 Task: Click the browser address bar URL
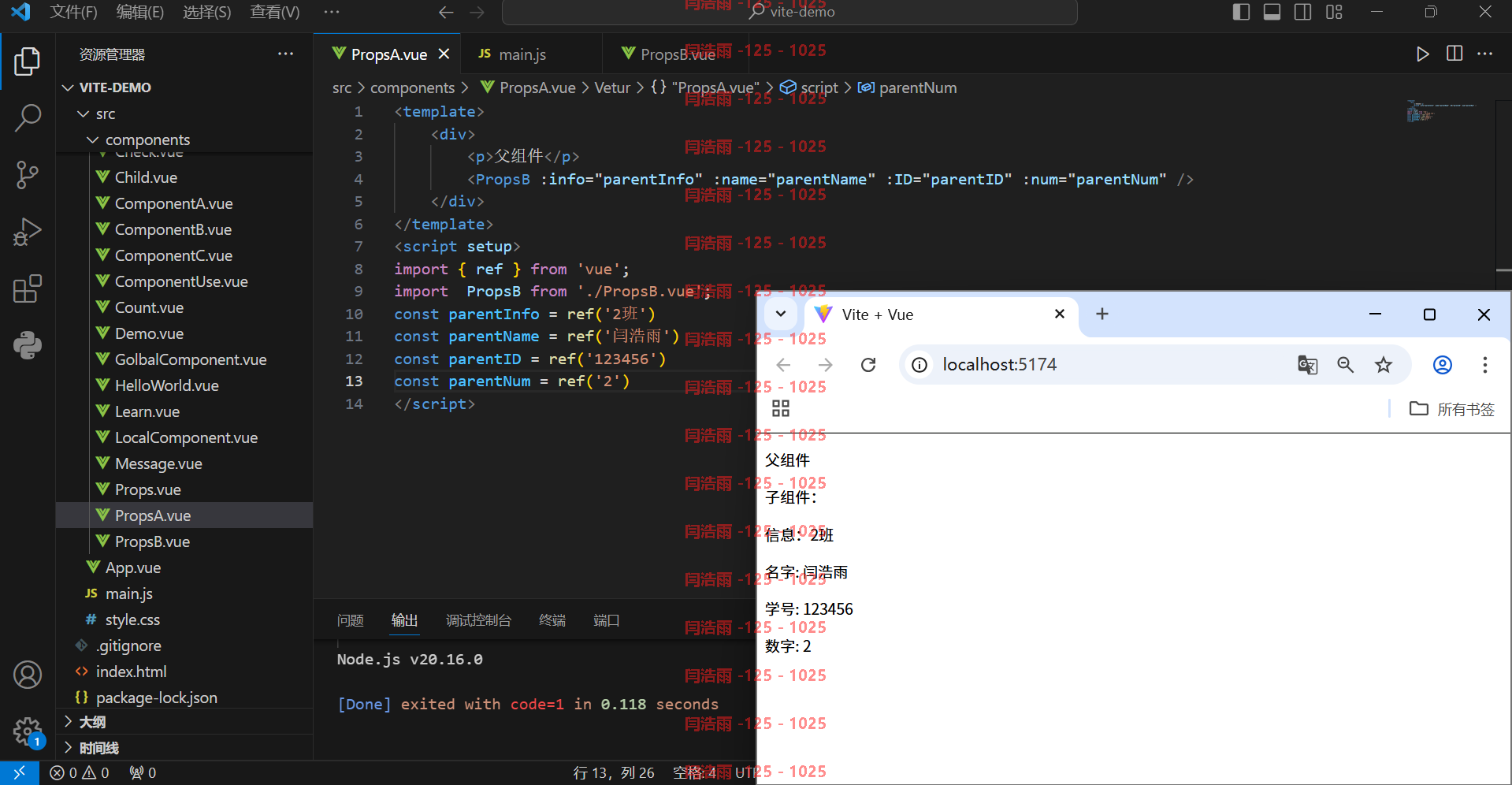(x=999, y=365)
